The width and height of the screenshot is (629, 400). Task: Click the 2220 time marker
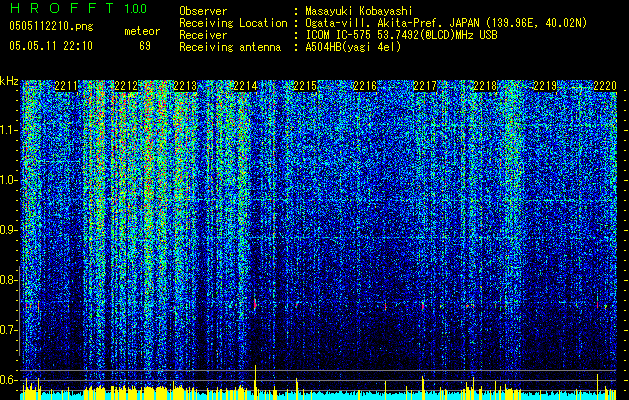pyautogui.click(x=605, y=86)
